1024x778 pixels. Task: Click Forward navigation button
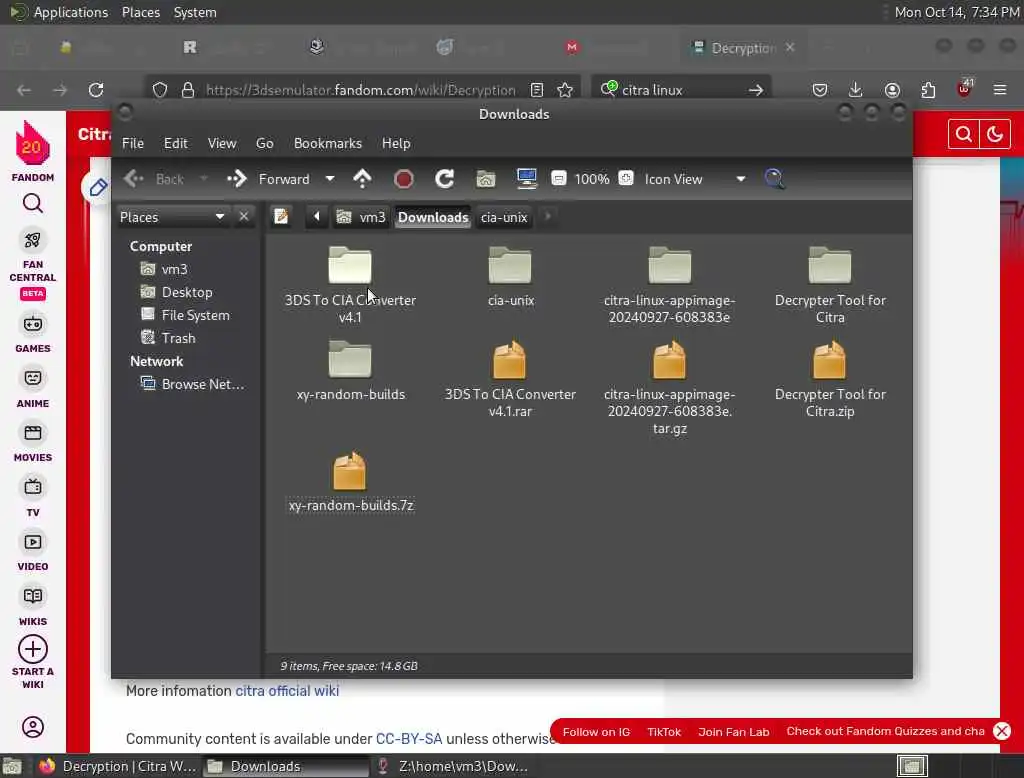[x=268, y=178]
